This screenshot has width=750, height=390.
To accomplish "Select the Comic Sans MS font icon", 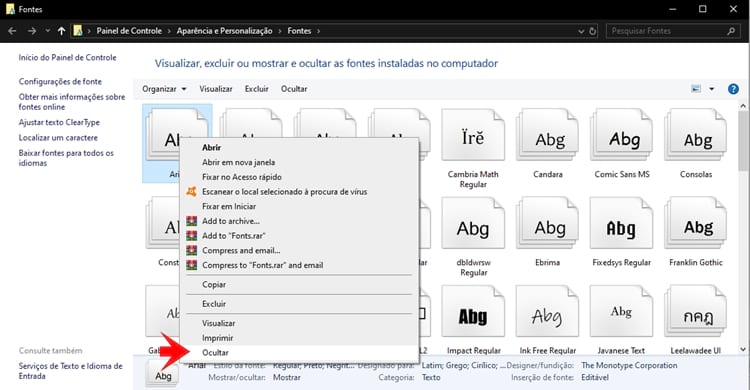I will coord(622,135).
